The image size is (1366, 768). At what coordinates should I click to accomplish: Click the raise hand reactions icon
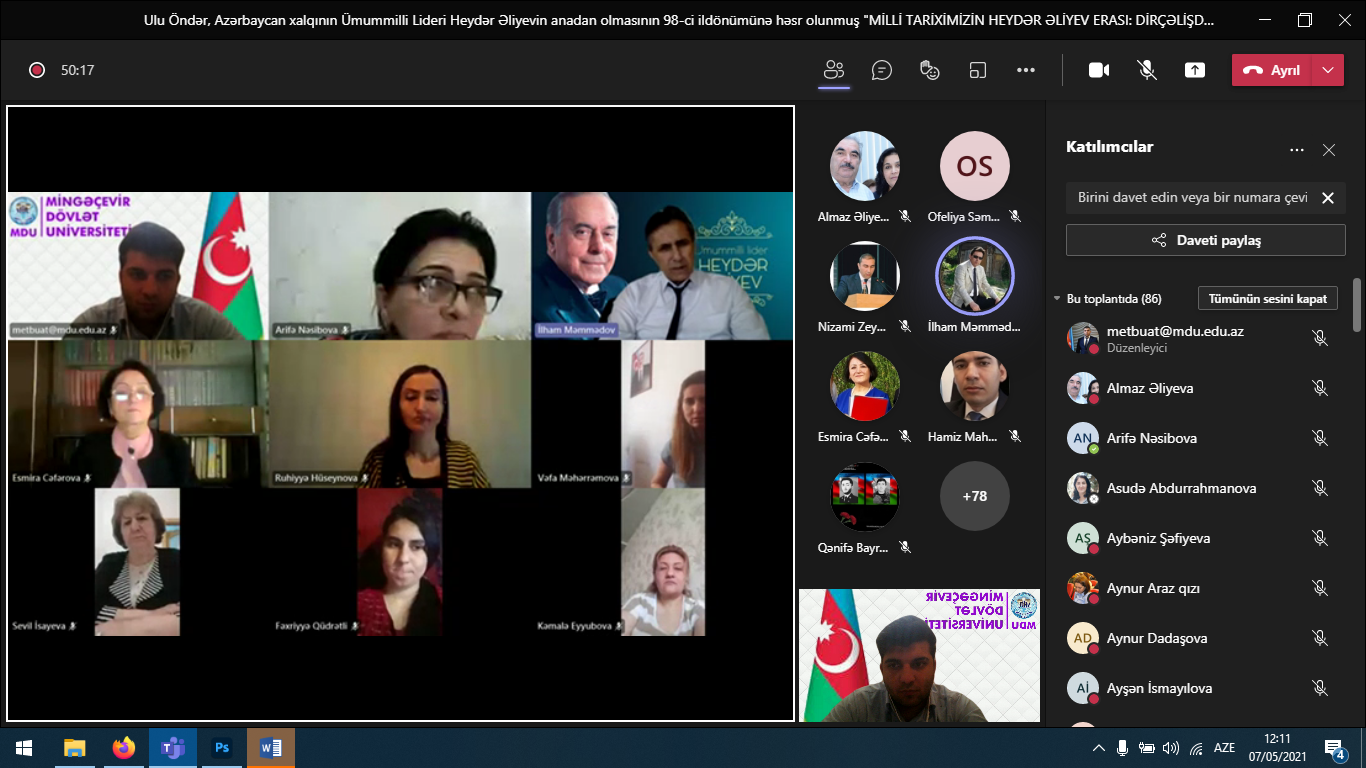click(x=930, y=70)
